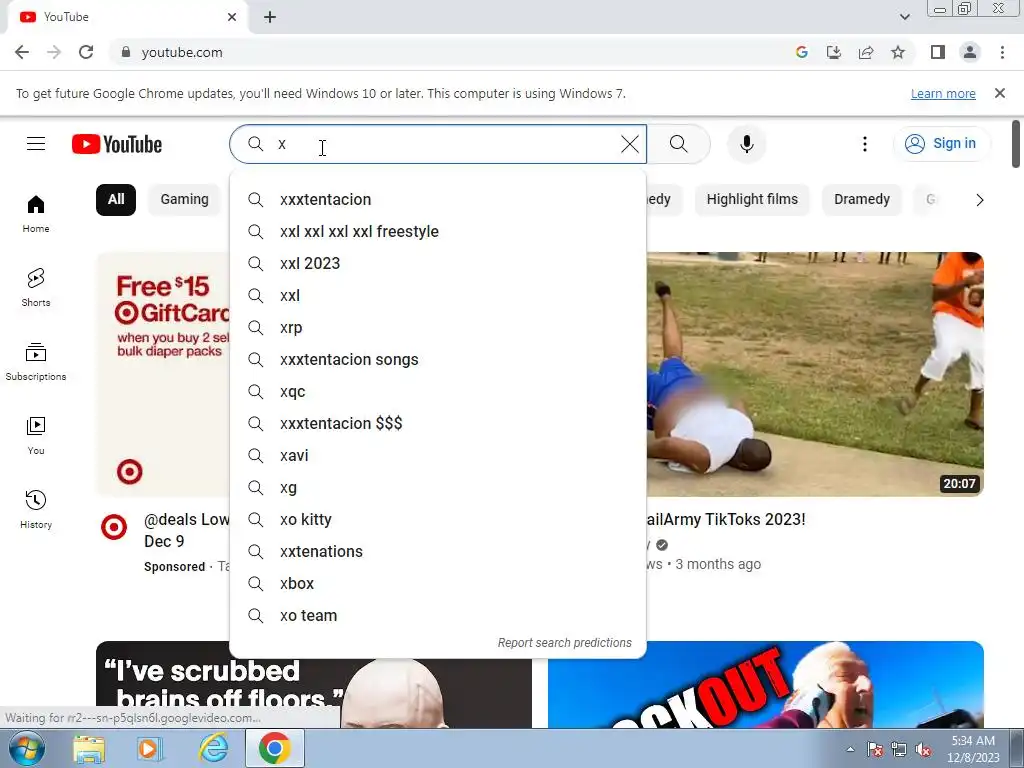1024x768 pixels.
Task: Choose xxxtentacion $$$ suggestion
Action: coord(438,423)
